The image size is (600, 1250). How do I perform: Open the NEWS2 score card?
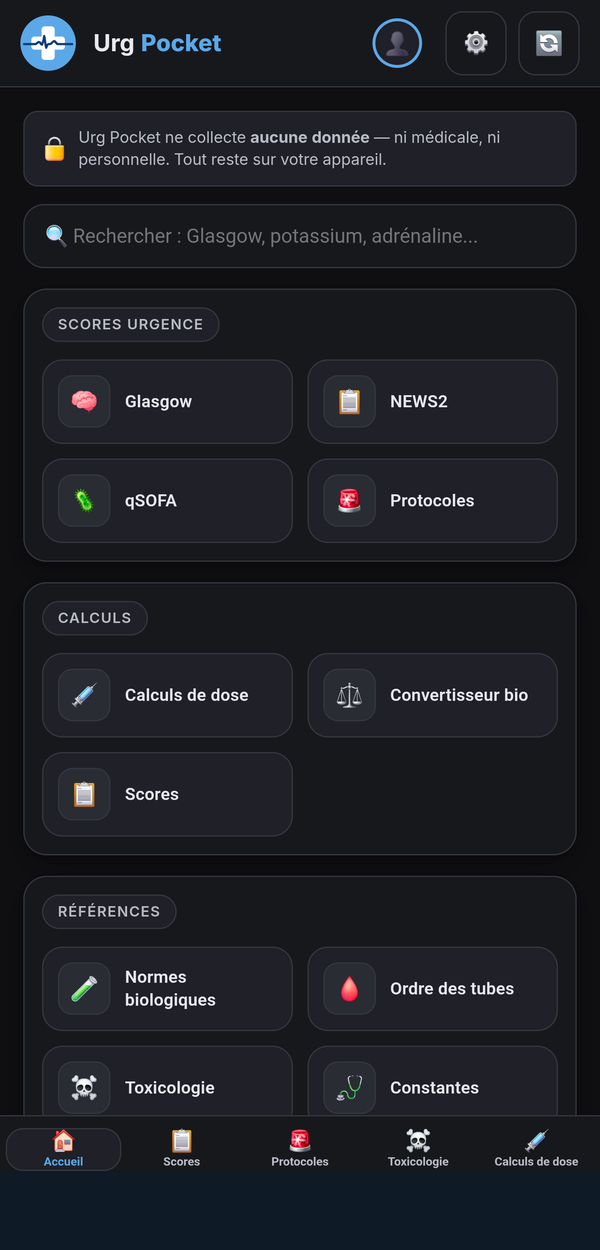432,402
